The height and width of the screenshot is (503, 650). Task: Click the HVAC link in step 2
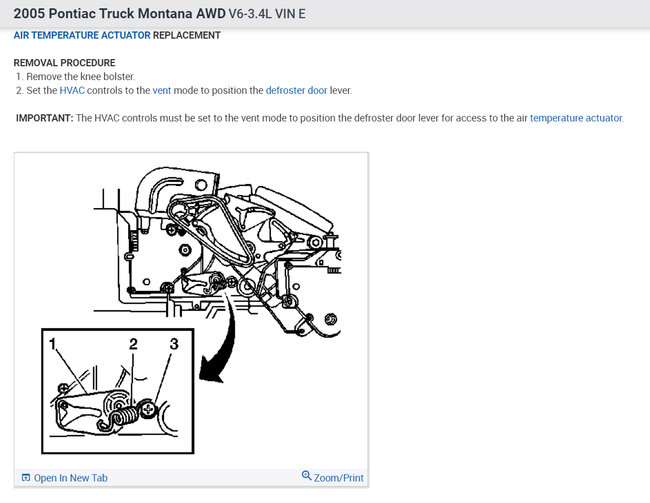tap(72, 90)
